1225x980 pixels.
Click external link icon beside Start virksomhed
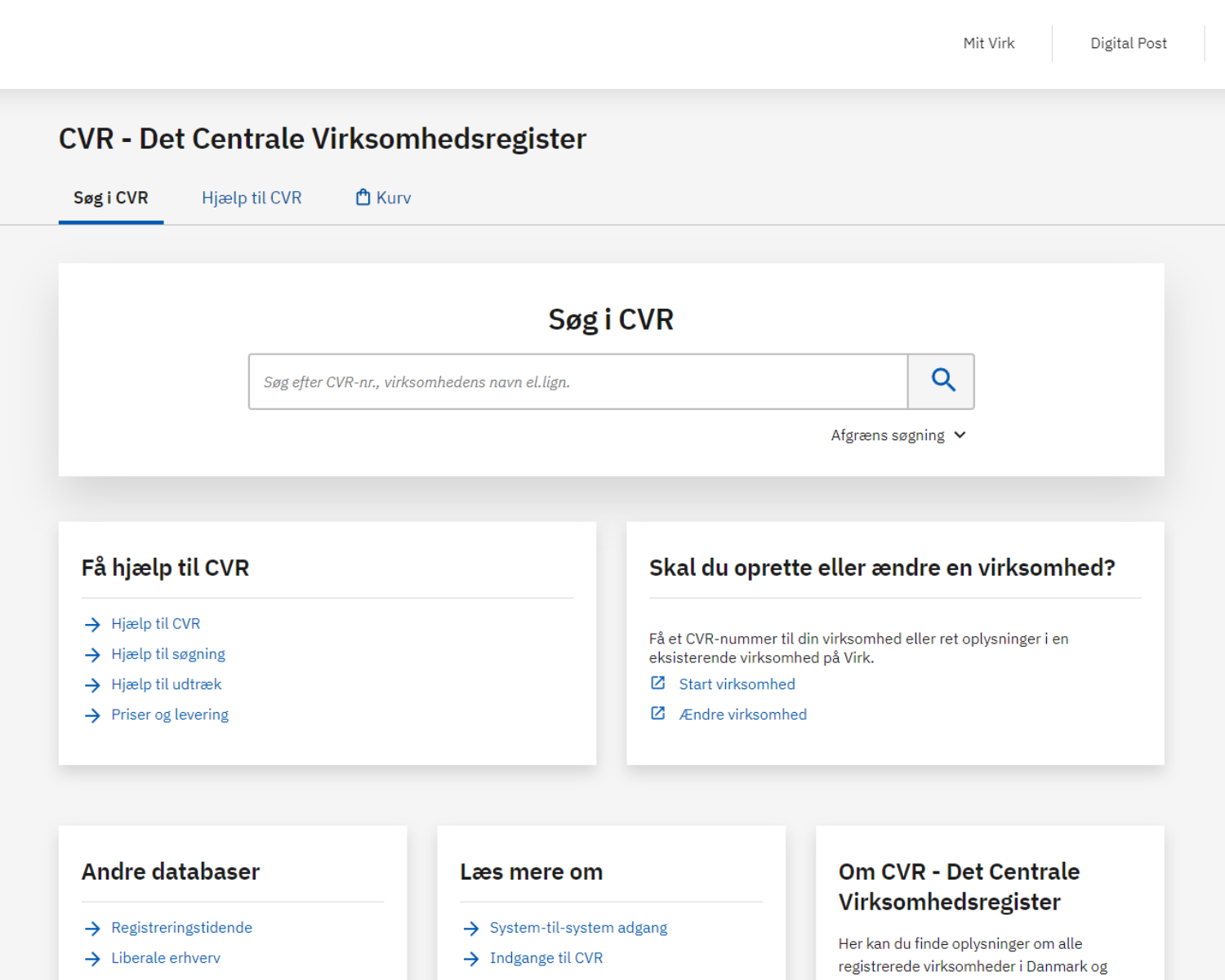657,684
